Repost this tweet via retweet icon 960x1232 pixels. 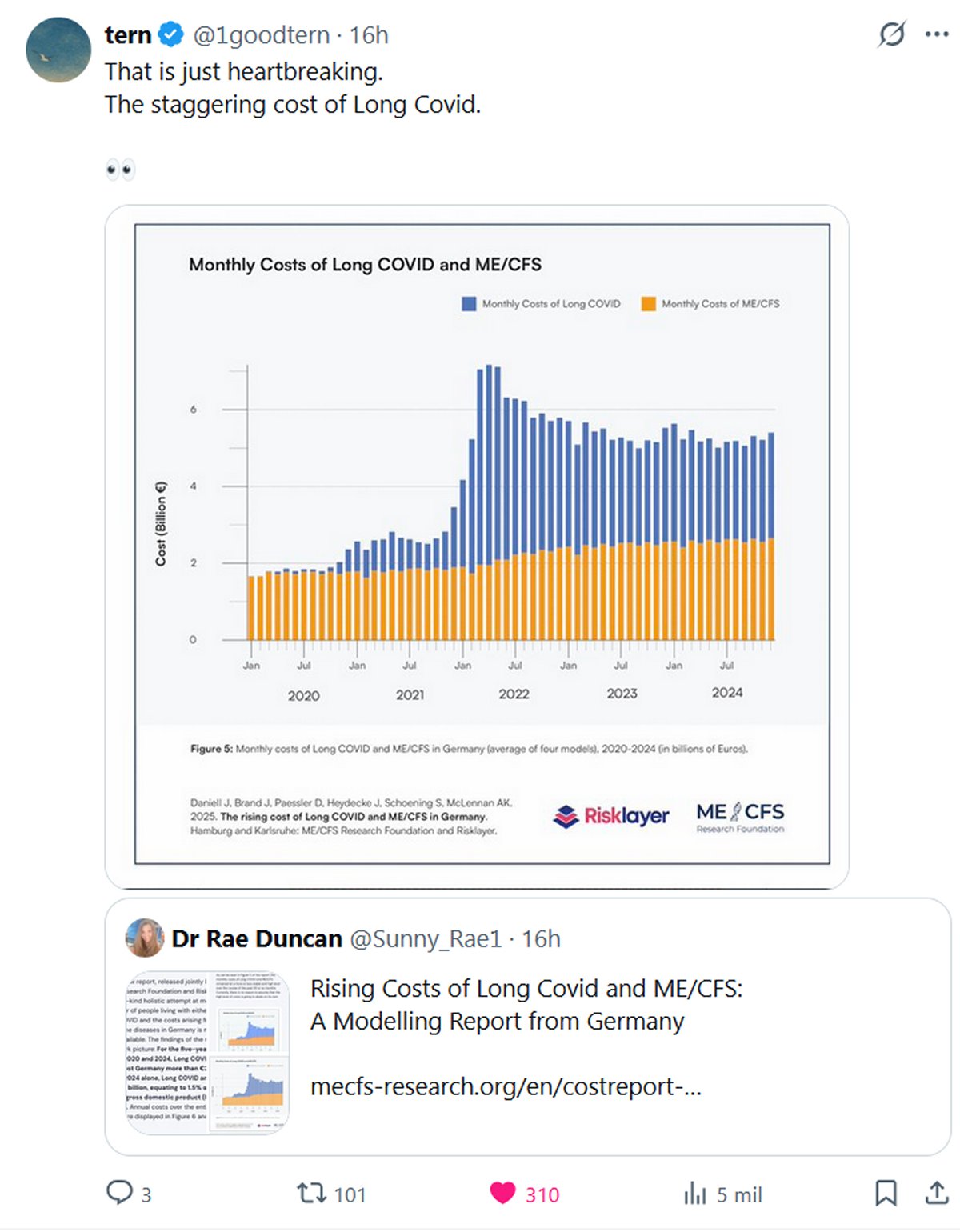(311, 1194)
